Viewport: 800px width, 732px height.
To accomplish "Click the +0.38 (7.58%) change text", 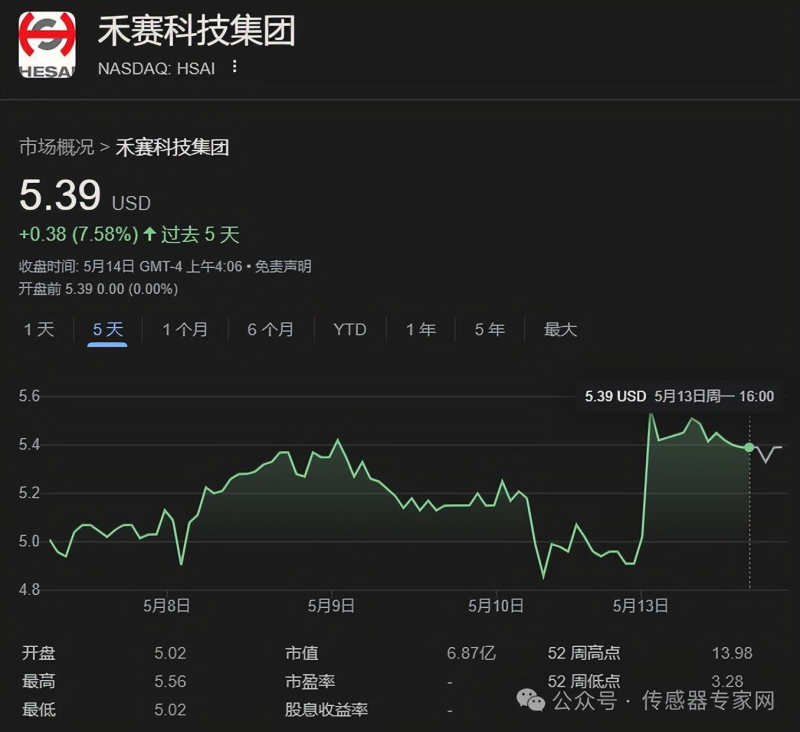I will pyautogui.click(x=79, y=234).
